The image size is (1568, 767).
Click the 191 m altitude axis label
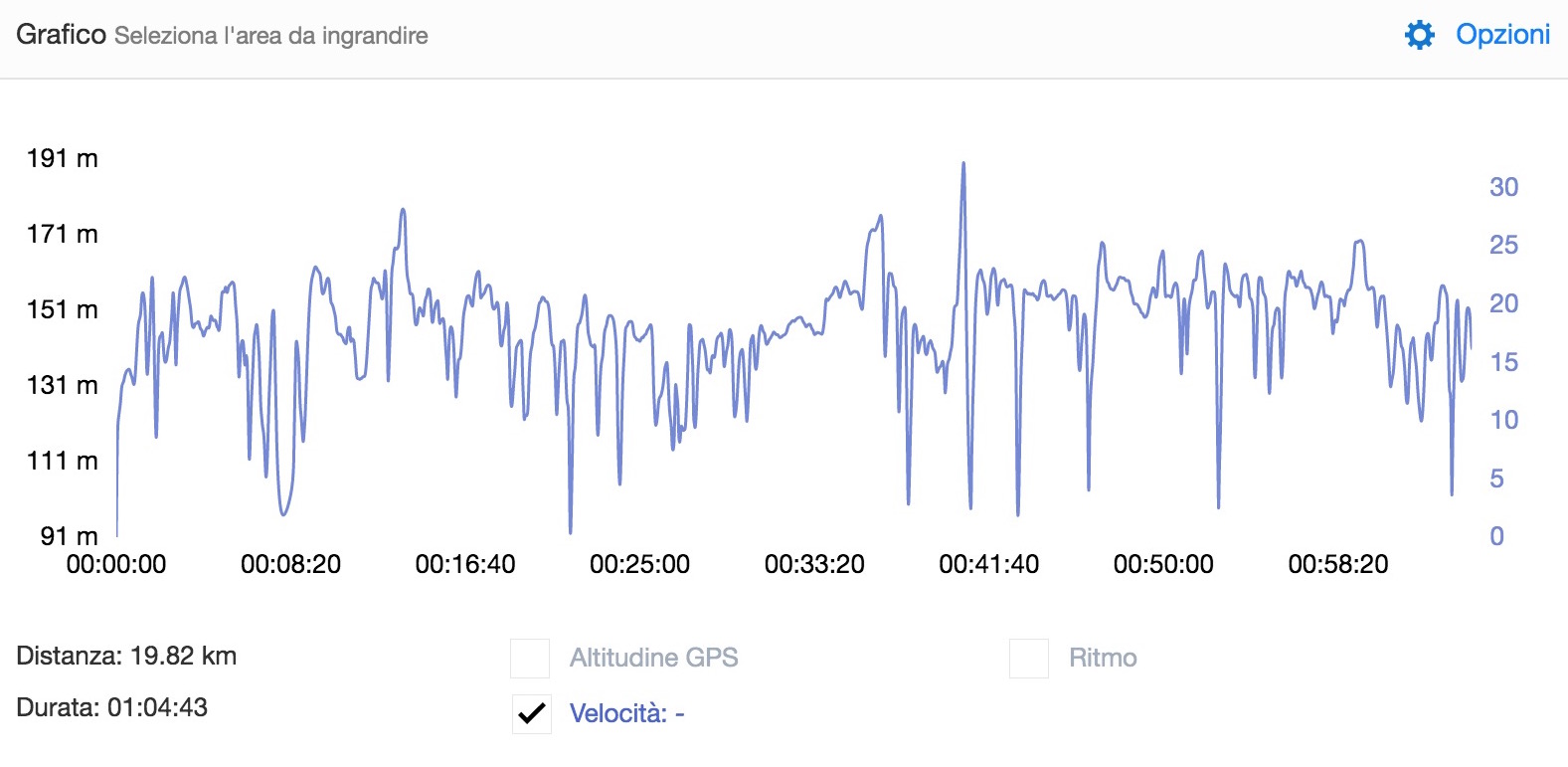(62, 158)
